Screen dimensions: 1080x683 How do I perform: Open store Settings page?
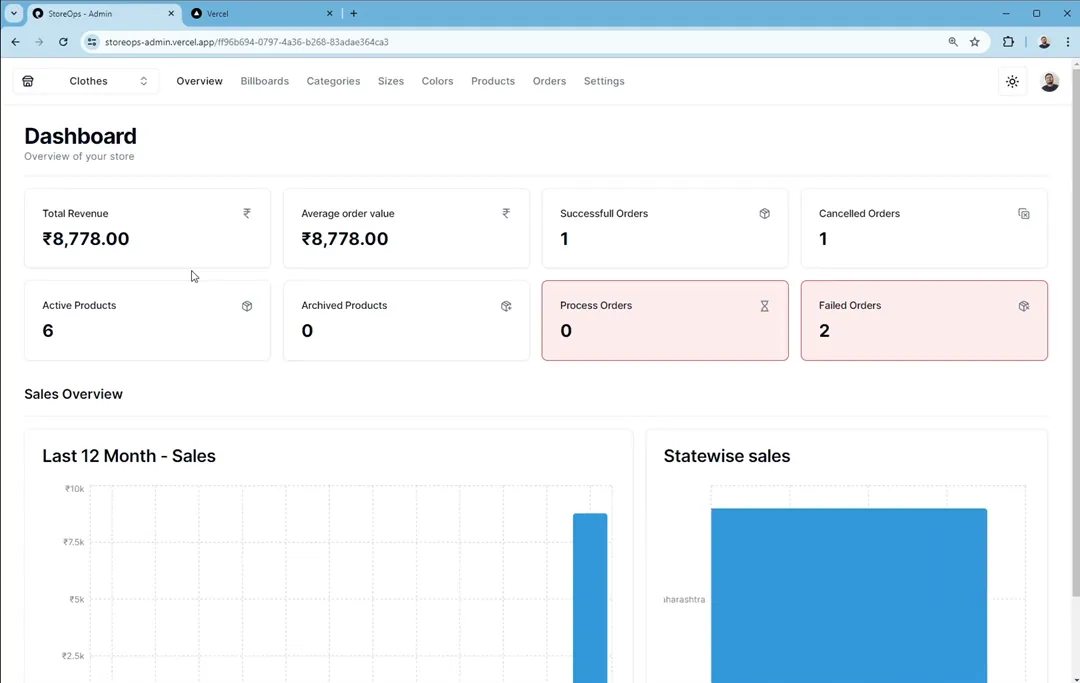(604, 81)
